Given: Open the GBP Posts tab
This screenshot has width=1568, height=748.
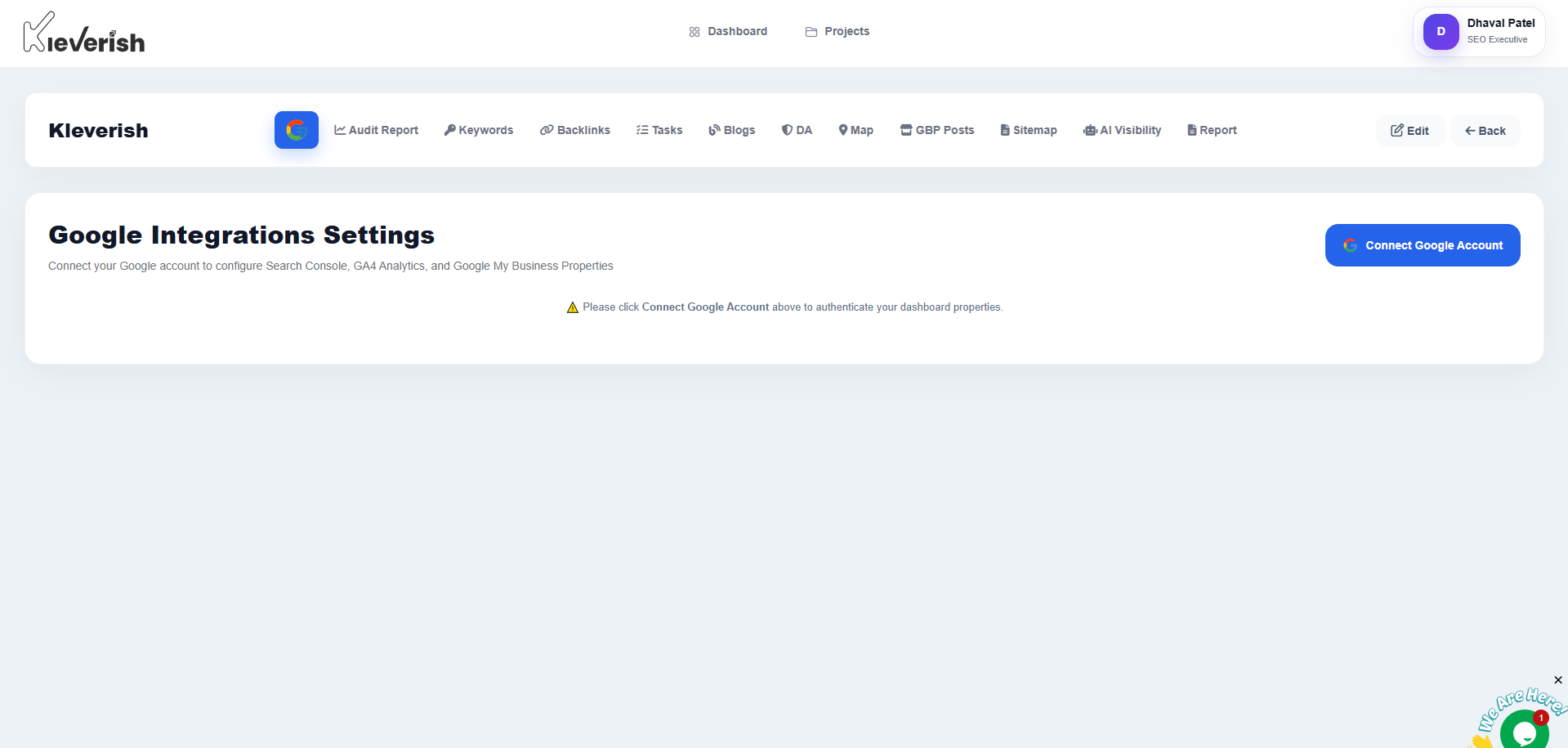Looking at the screenshot, I should coord(937,130).
